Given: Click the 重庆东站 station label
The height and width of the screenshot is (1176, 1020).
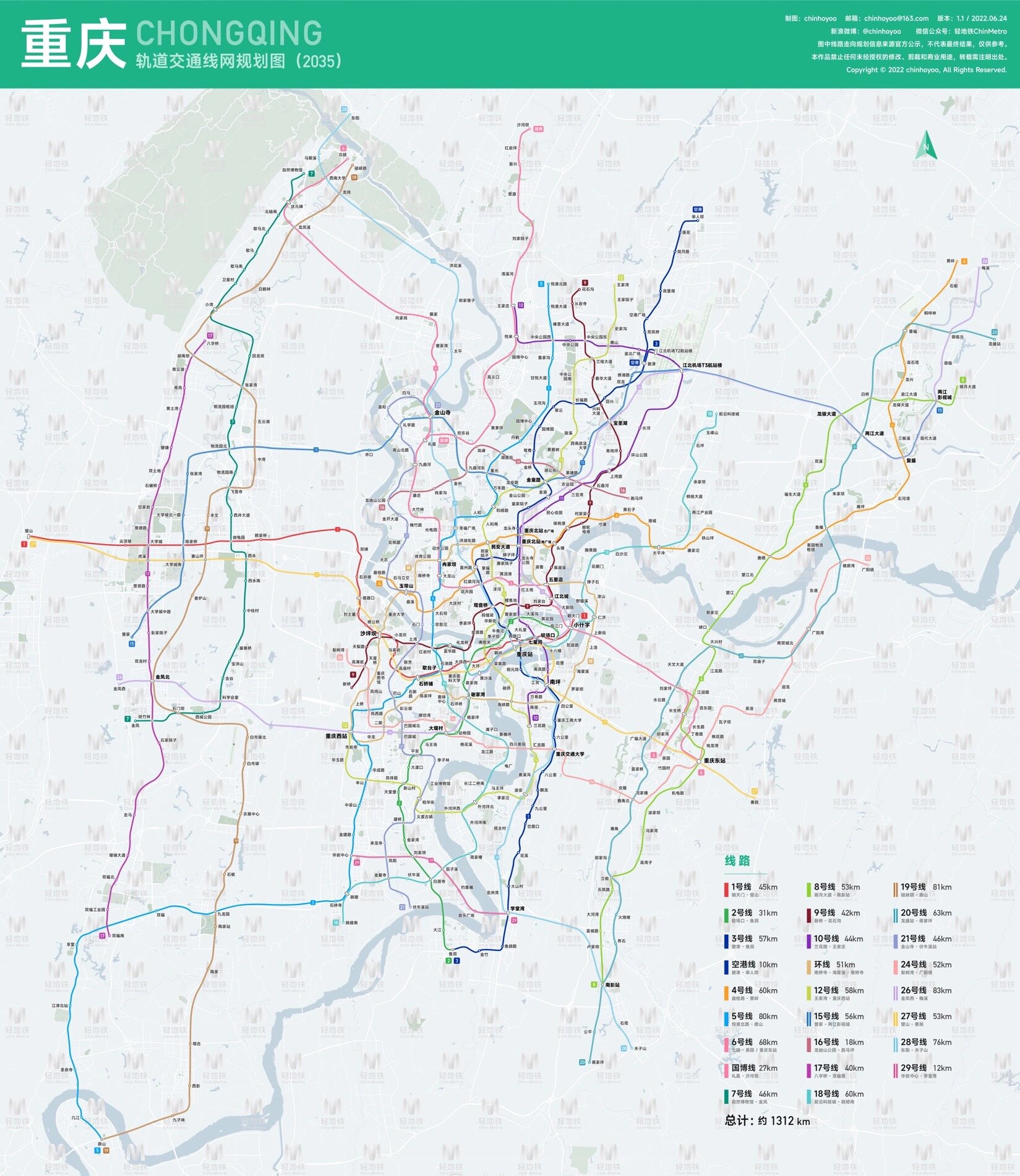Looking at the screenshot, I should coord(714,761).
